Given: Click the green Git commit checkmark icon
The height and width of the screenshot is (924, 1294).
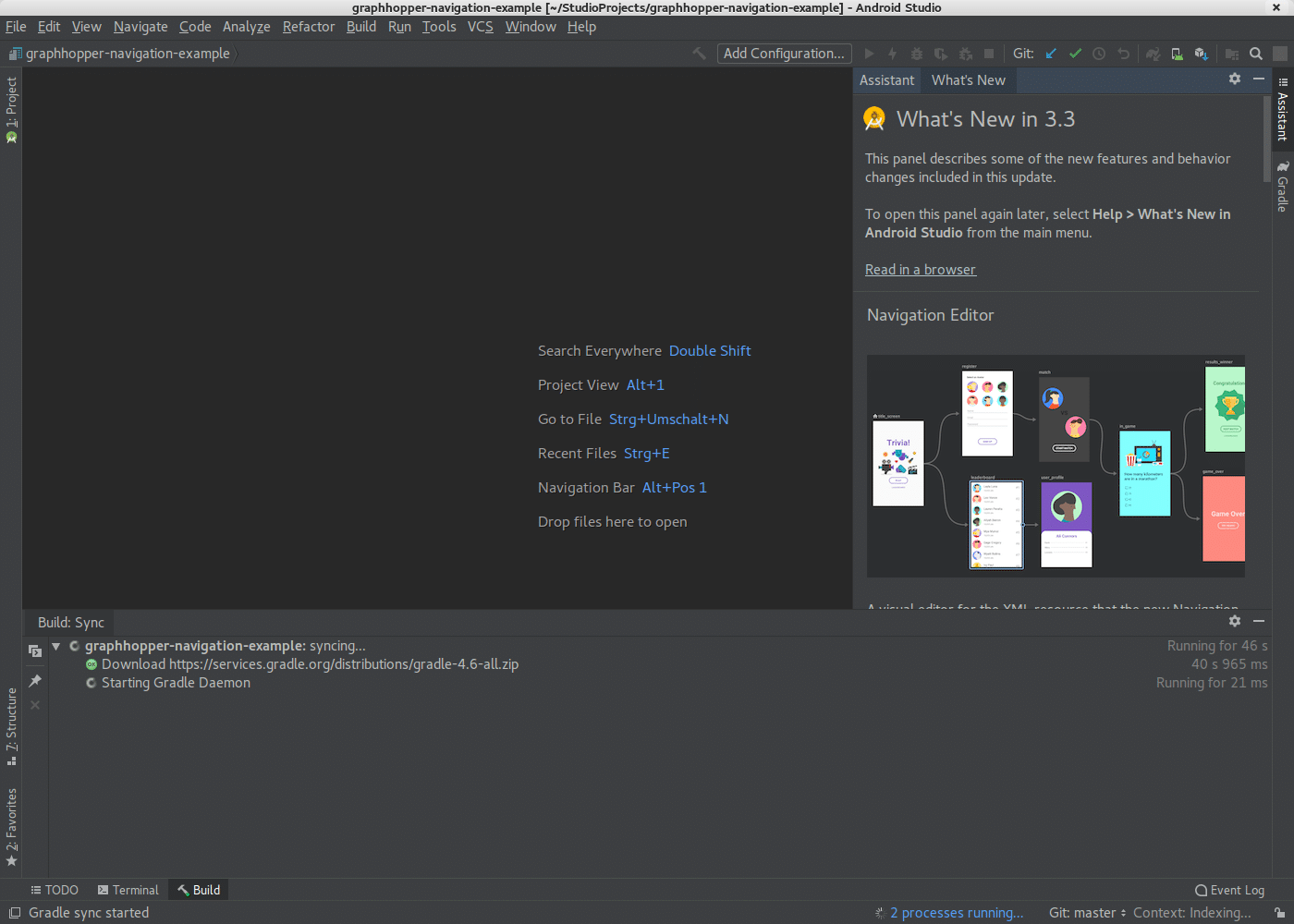Looking at the screenshot, I should (1075, 54).
